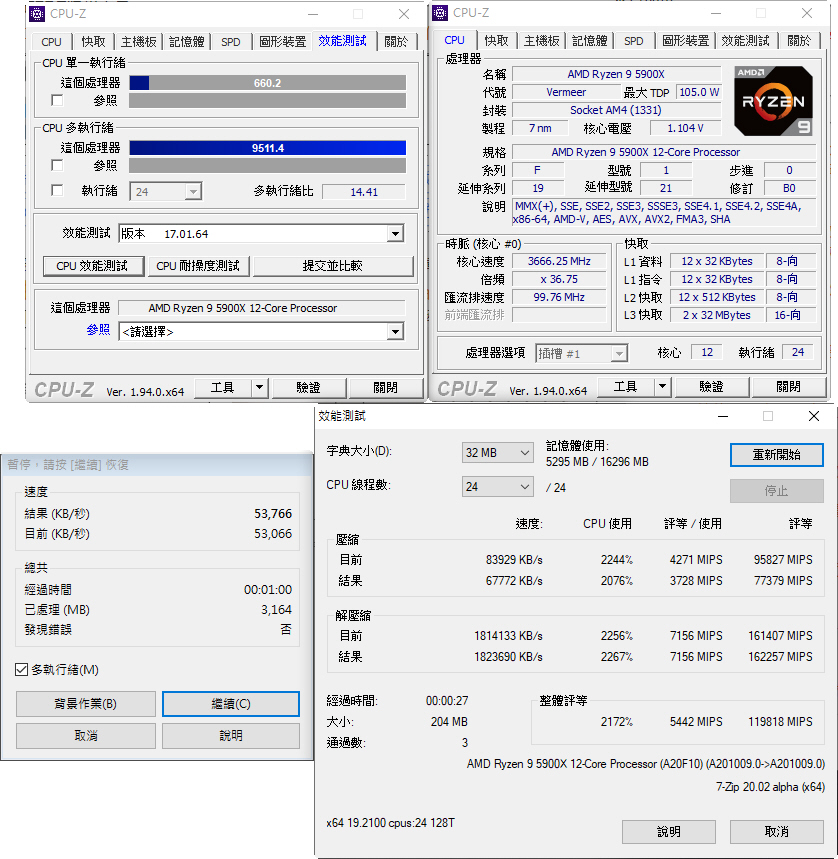The width and height of the screenshot is (838, 859).
Task: Open the 執行緒 count dropdown showing 24 in CPU-Z
Action: [165, 191]
